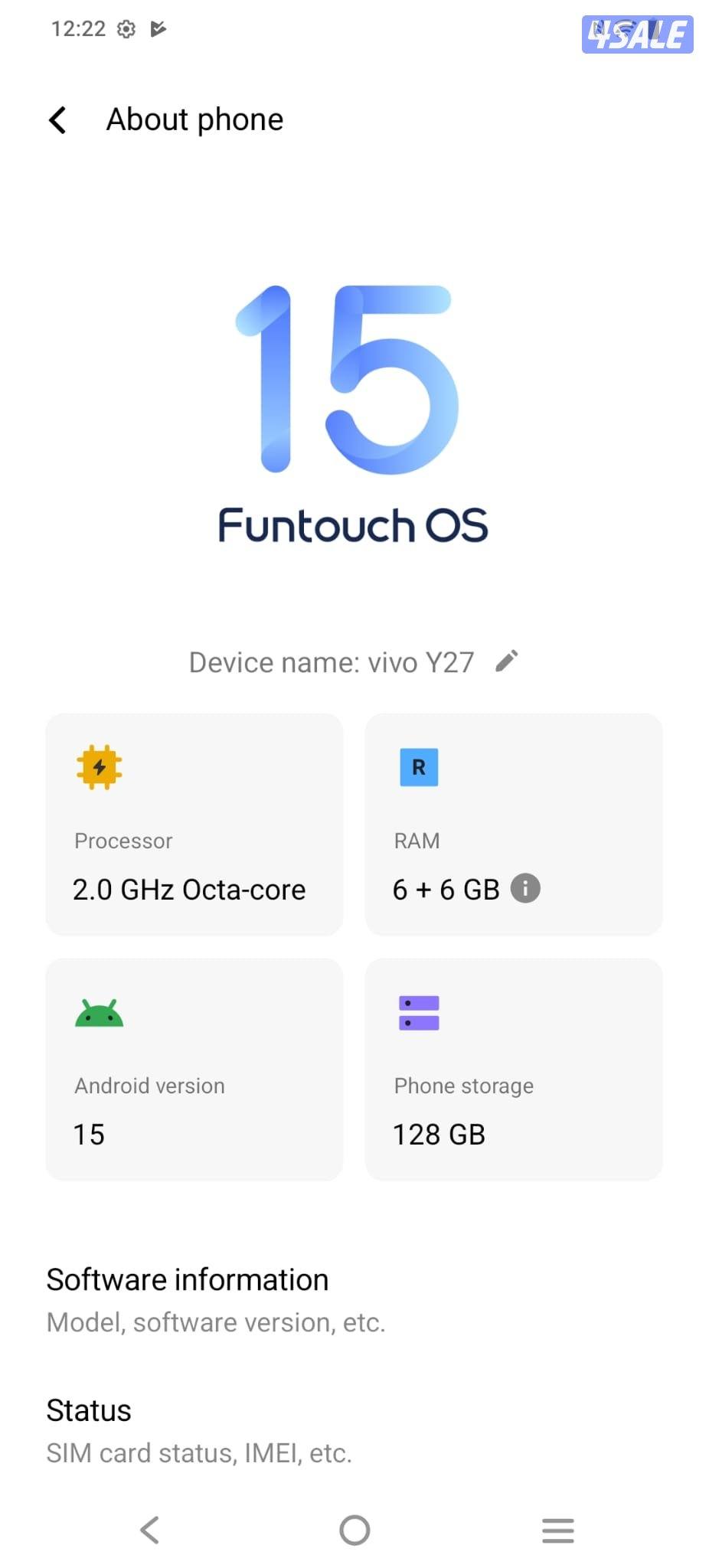Open Software information settings
The height and width of the screenshot is (1568, 709).
point(188,1295)
